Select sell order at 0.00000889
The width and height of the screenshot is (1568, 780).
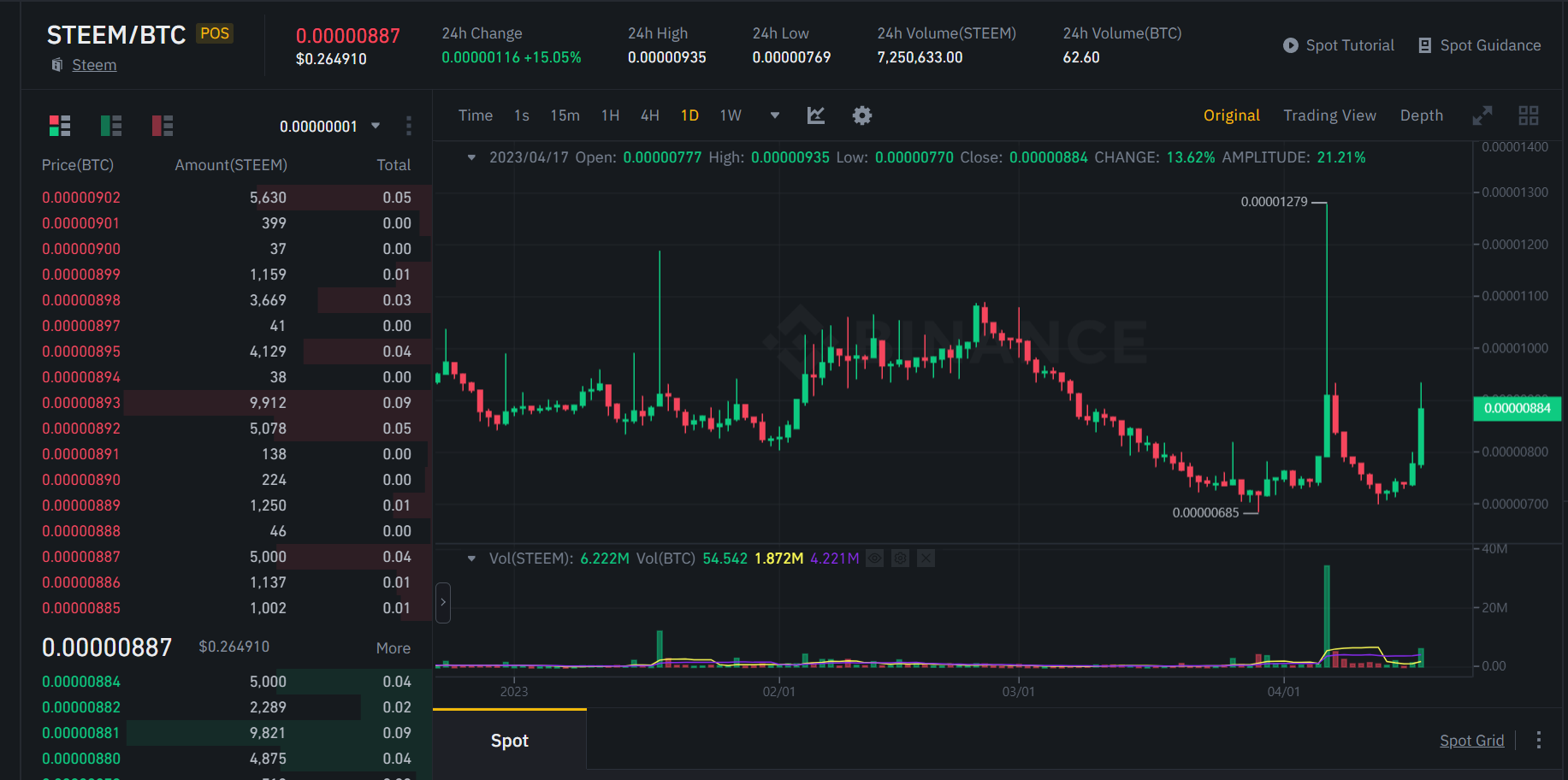point(227,505)
